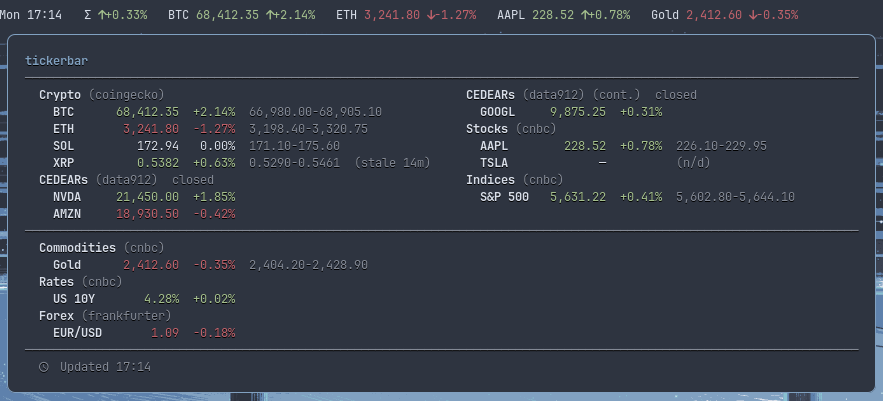Click the (frankfurter) source label
This screenshot has width=883, height=401.
[x=126, y=315]
